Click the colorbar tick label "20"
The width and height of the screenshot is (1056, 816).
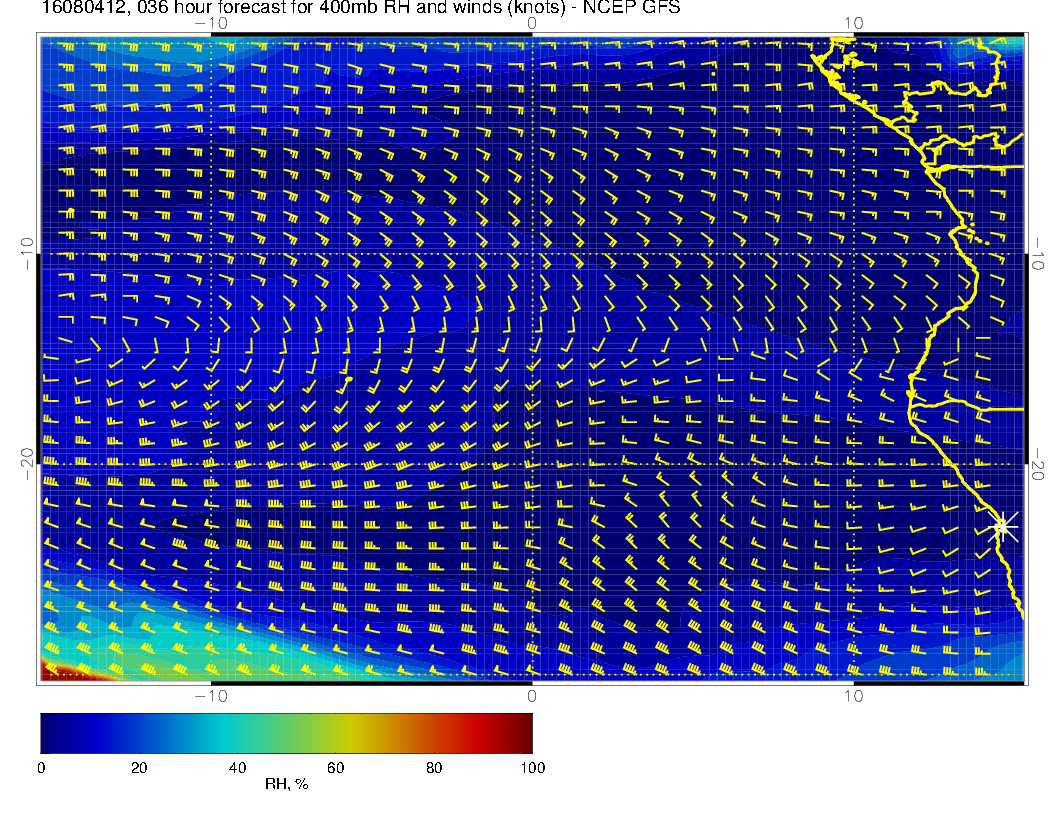point(139,767)
